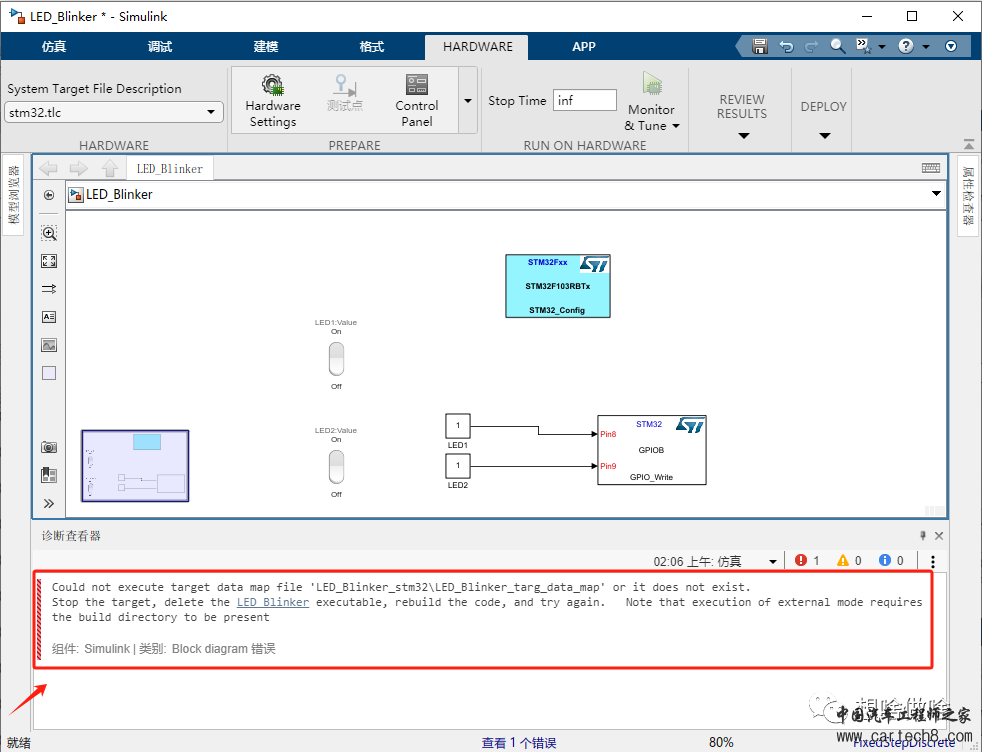Close the diagnostic viewer panel
The image size is (982, 752).
pos(939,535)
